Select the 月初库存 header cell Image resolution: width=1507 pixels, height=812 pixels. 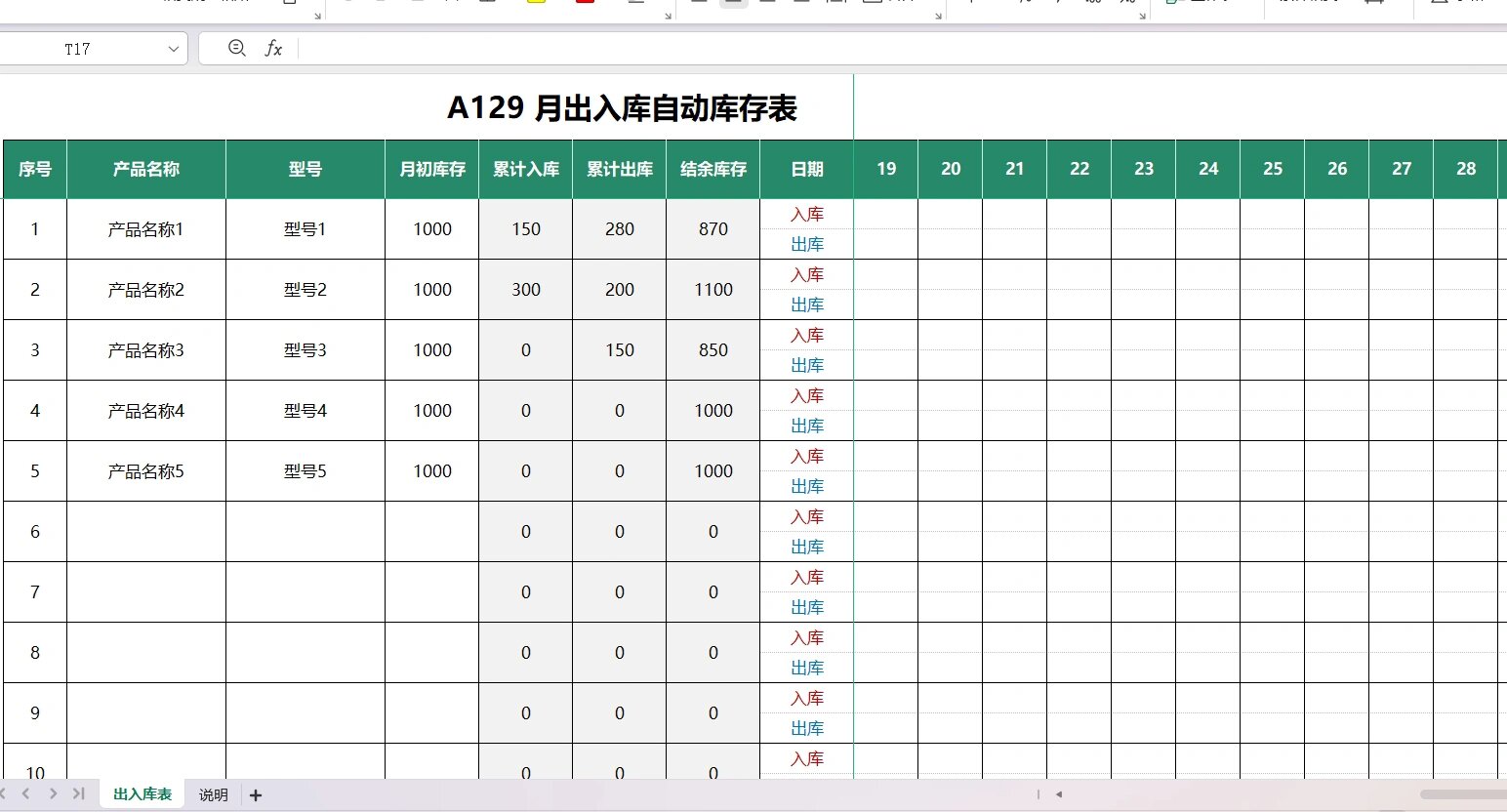coord(432,169)
